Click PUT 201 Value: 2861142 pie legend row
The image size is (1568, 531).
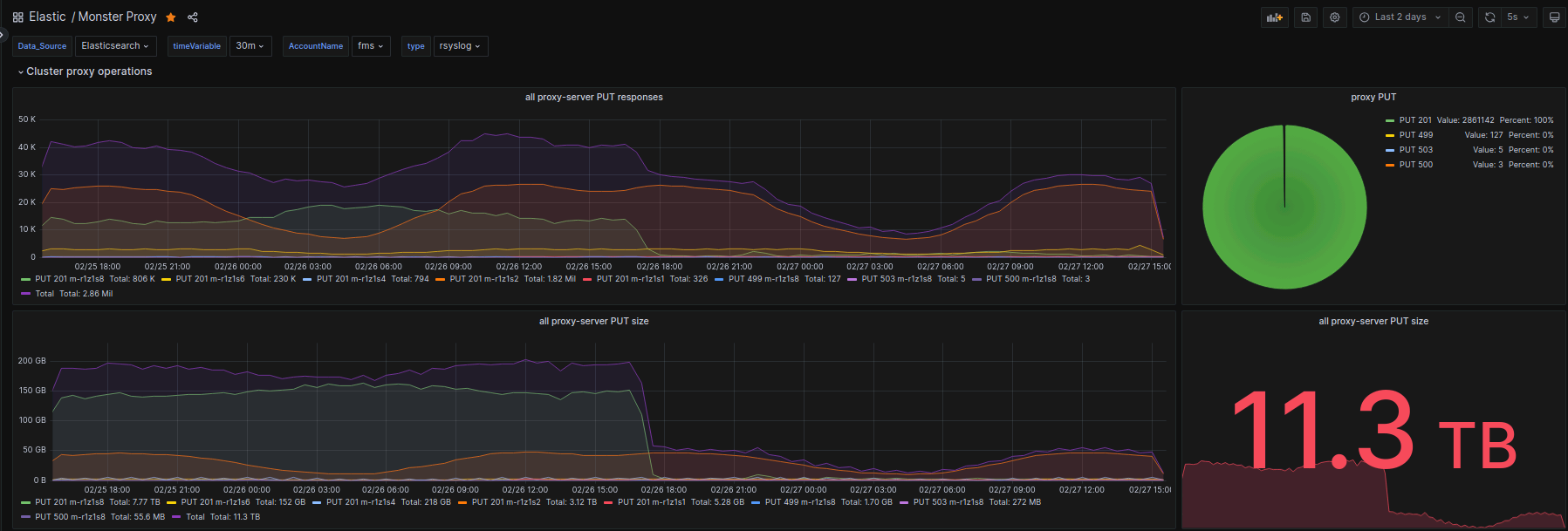click(1469, 120)
